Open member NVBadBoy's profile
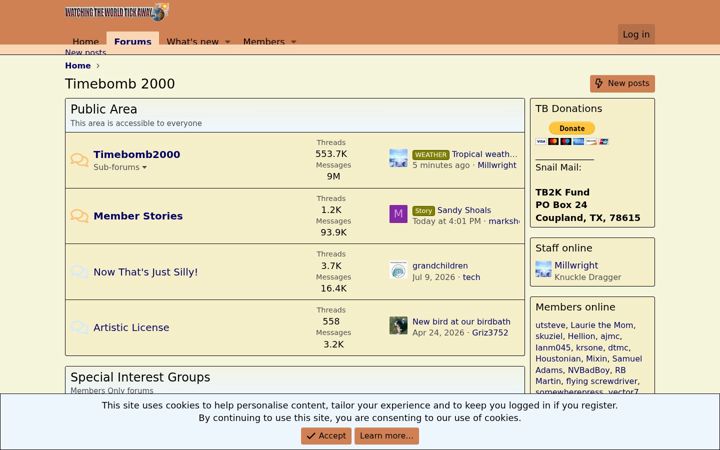 [x=589, y=370]
